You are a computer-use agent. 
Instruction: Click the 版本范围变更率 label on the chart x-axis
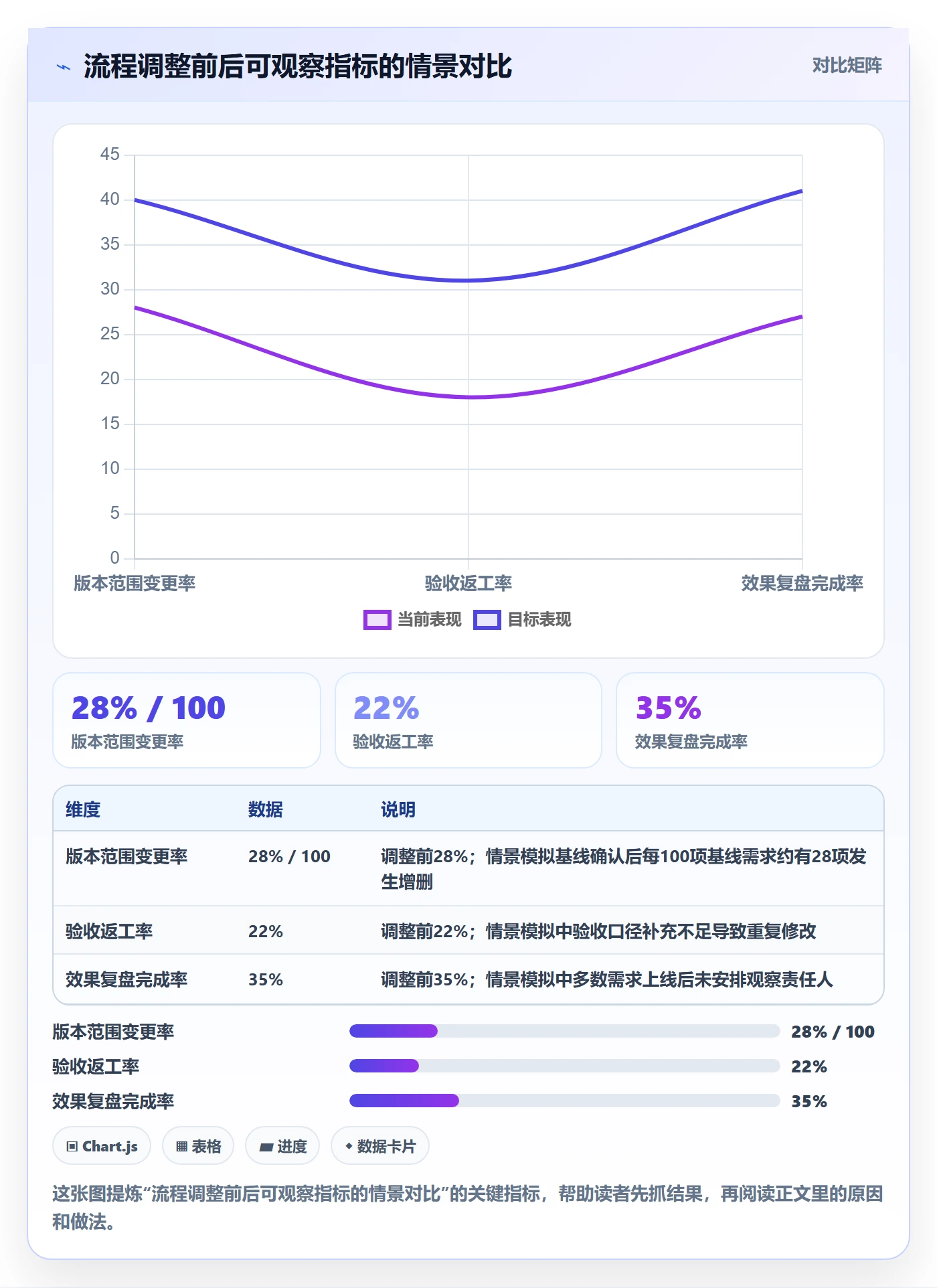[135, 584]
